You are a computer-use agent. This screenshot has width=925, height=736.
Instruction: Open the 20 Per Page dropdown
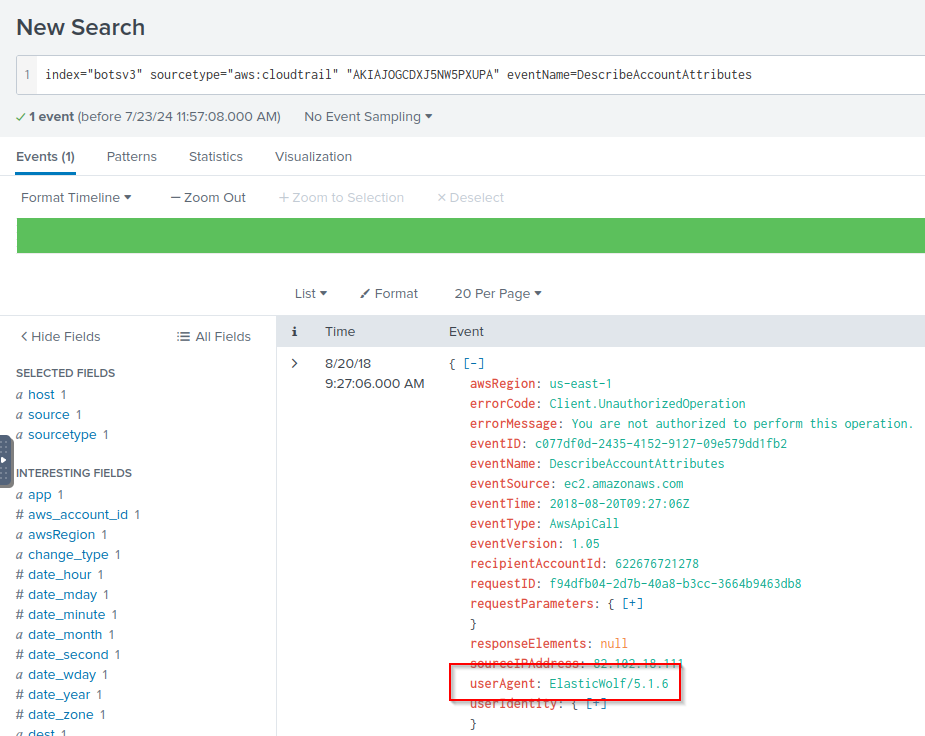497,294
